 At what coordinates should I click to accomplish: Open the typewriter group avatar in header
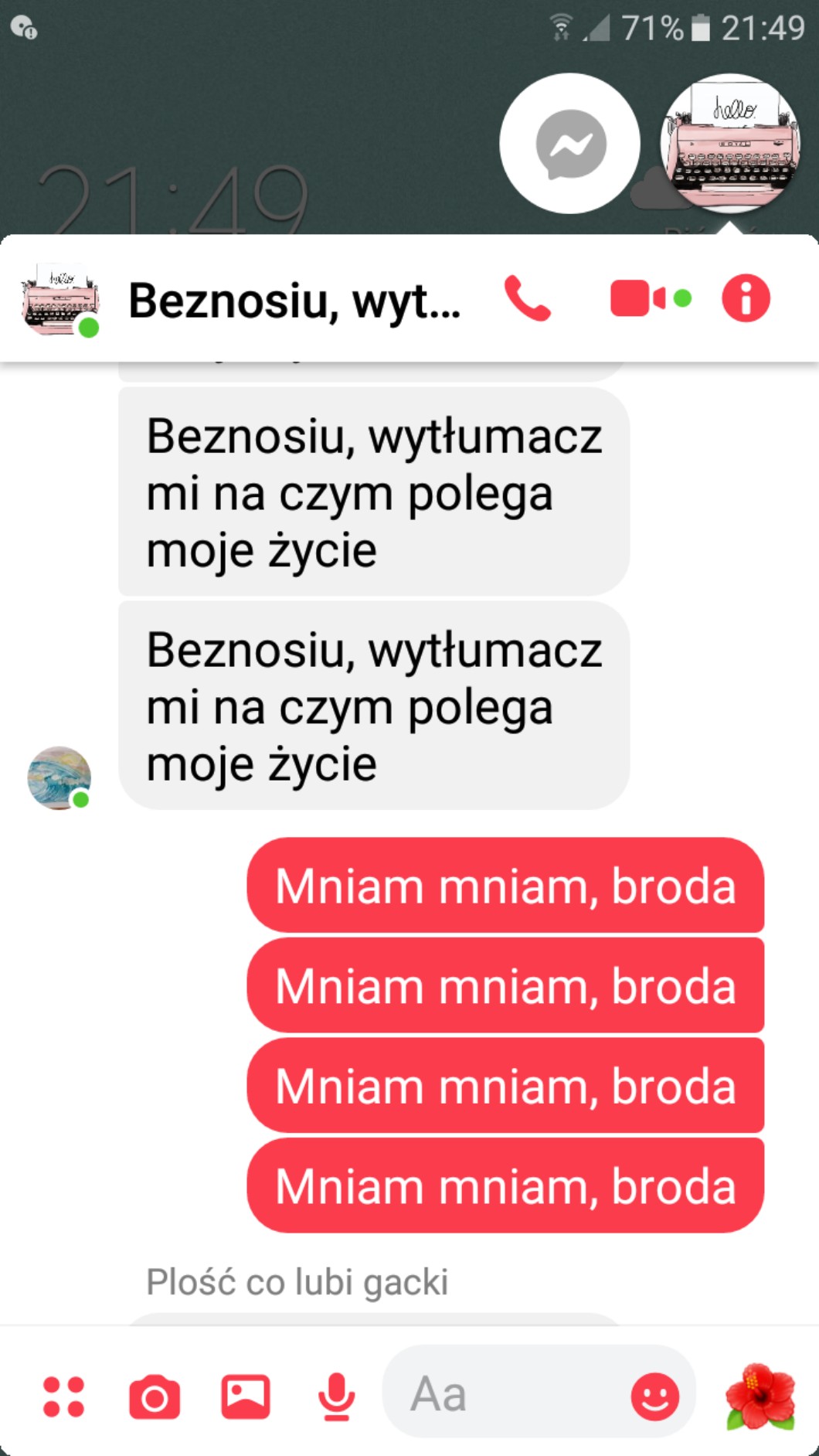(60, 299)
